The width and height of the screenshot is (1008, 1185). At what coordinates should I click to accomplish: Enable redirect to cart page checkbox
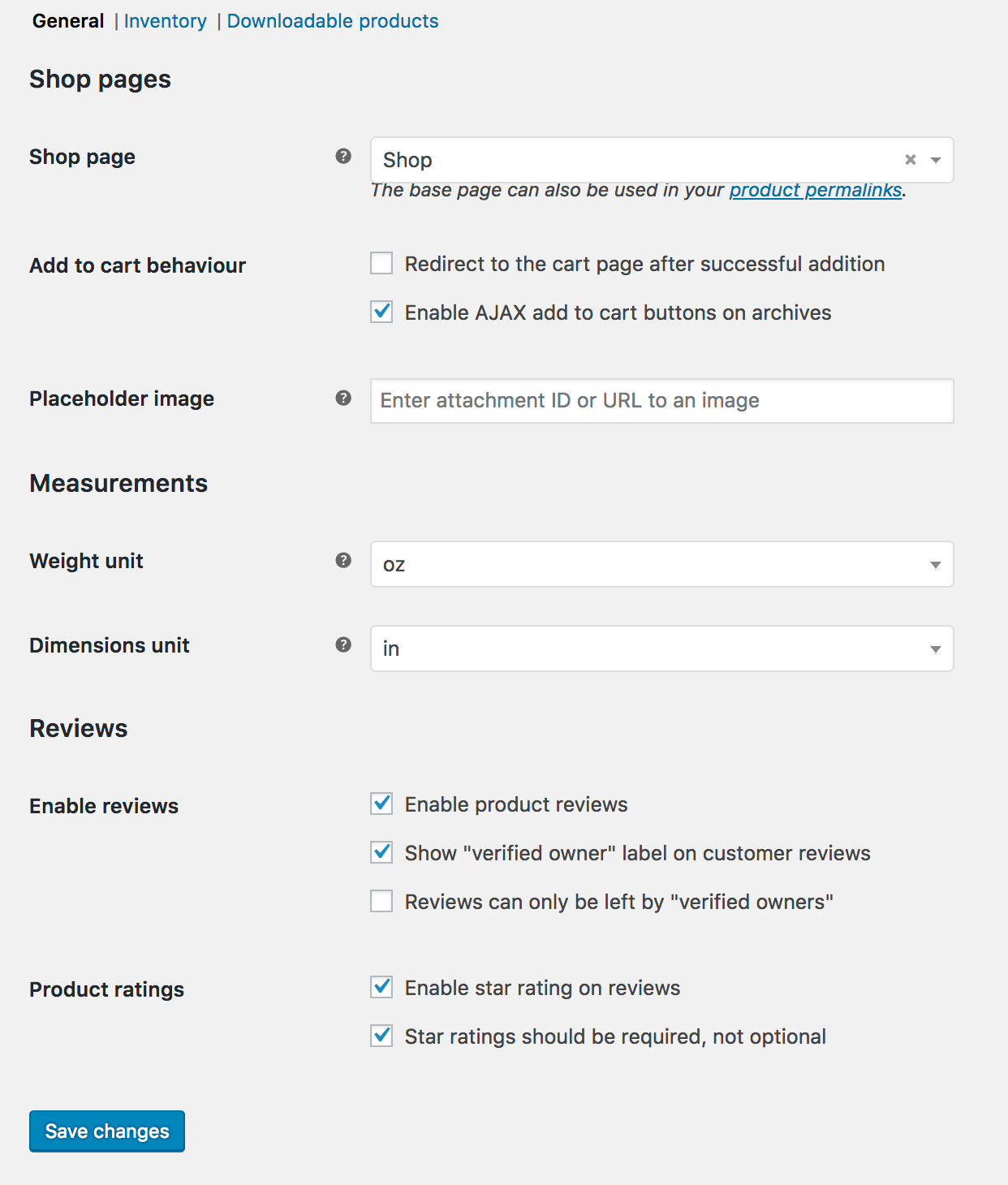(x=381, y=263)
